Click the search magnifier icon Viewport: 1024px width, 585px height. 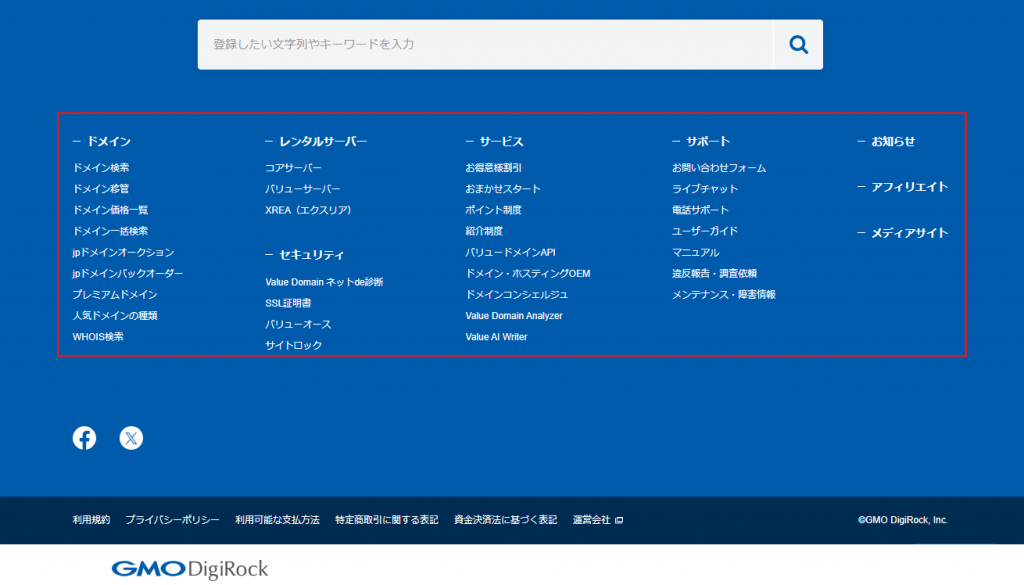pyautogui.click(x=797, y=44)
